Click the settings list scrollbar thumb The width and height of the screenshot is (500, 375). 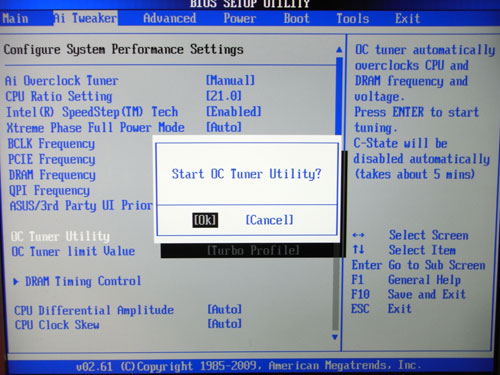click(x=339, y=97)
